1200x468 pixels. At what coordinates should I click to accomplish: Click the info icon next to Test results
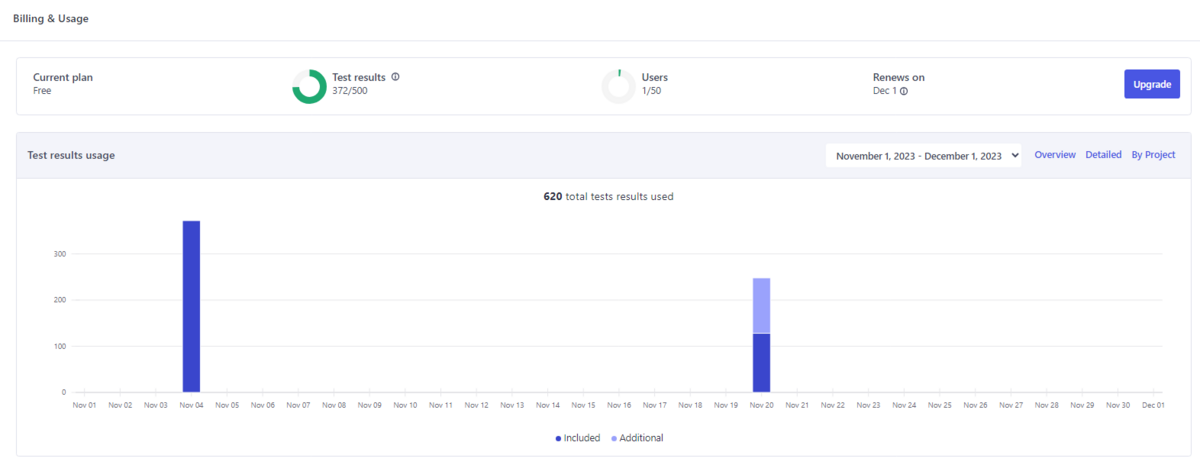coord(396,77)
